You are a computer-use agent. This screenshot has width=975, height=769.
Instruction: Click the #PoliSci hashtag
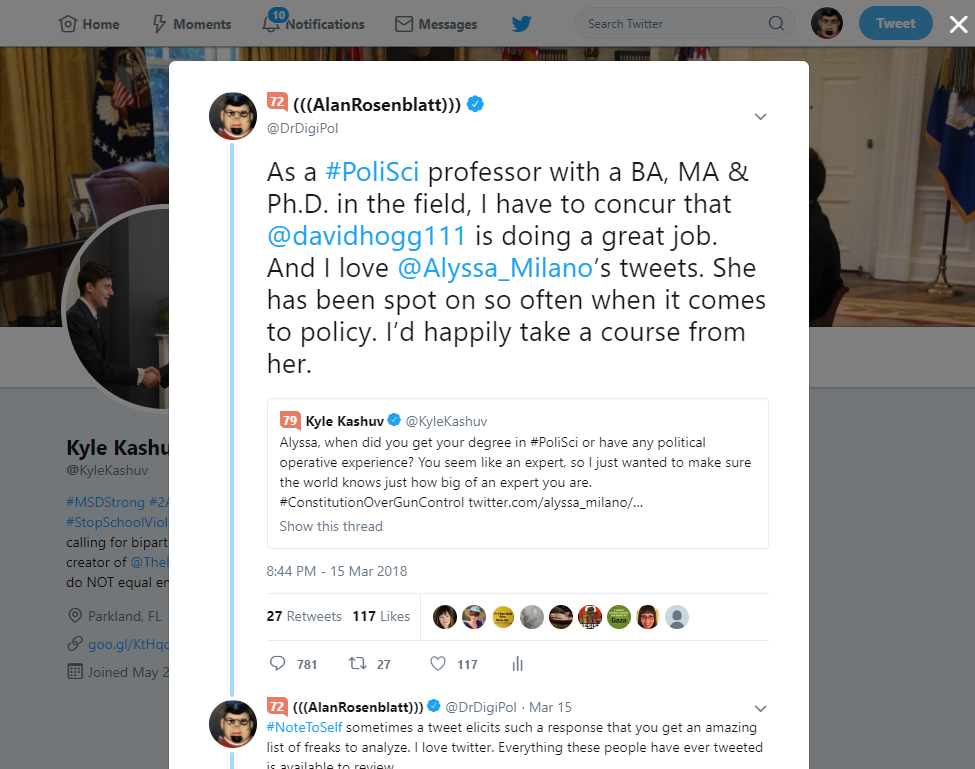coord(372,172)
